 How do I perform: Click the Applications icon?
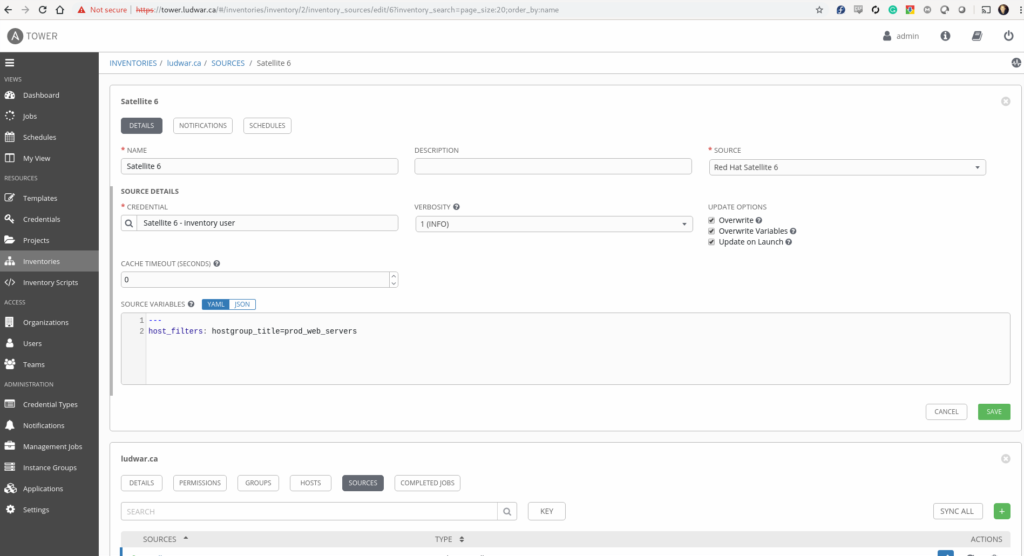10,488
